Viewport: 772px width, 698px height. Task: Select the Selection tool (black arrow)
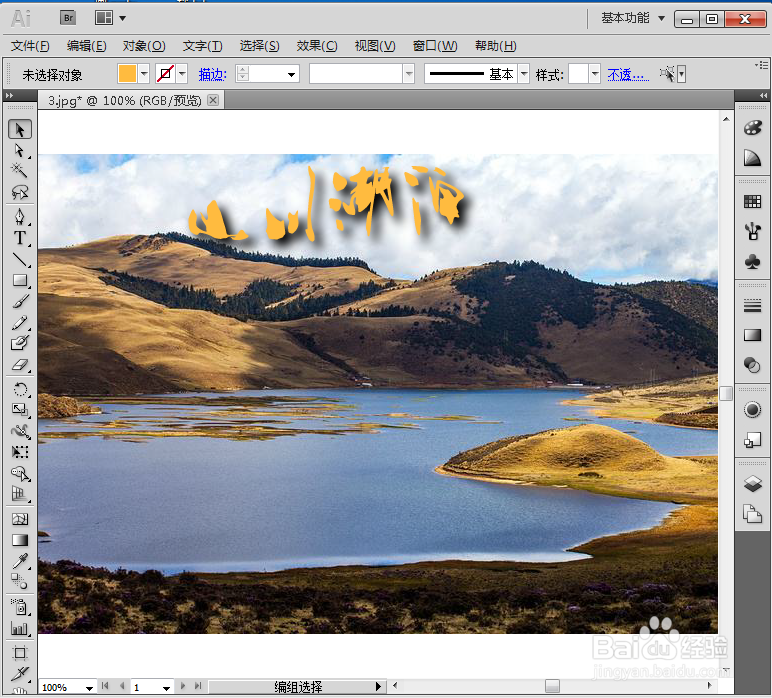pos(20,129)
